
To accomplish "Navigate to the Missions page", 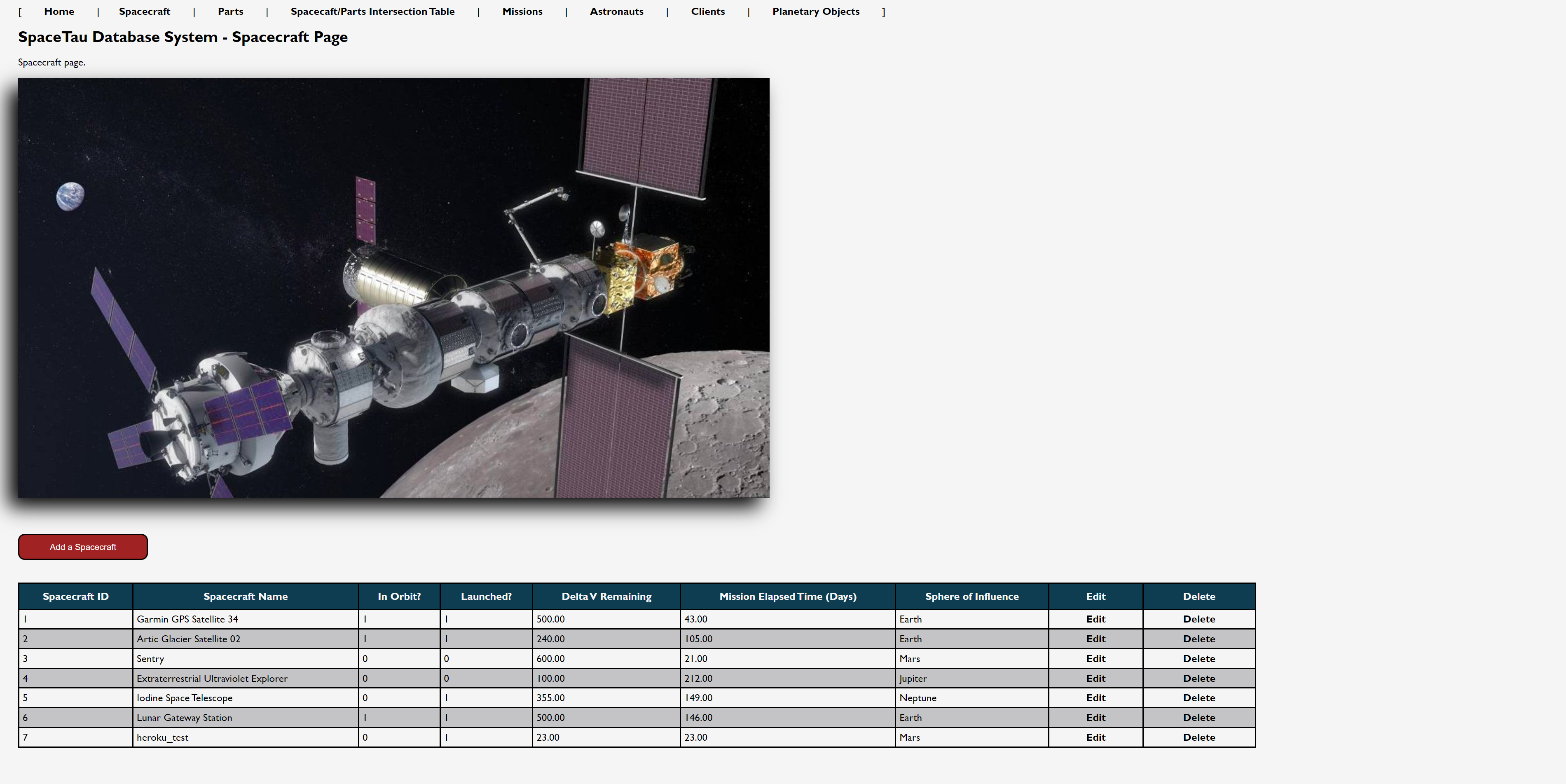I will pos(522,12).
